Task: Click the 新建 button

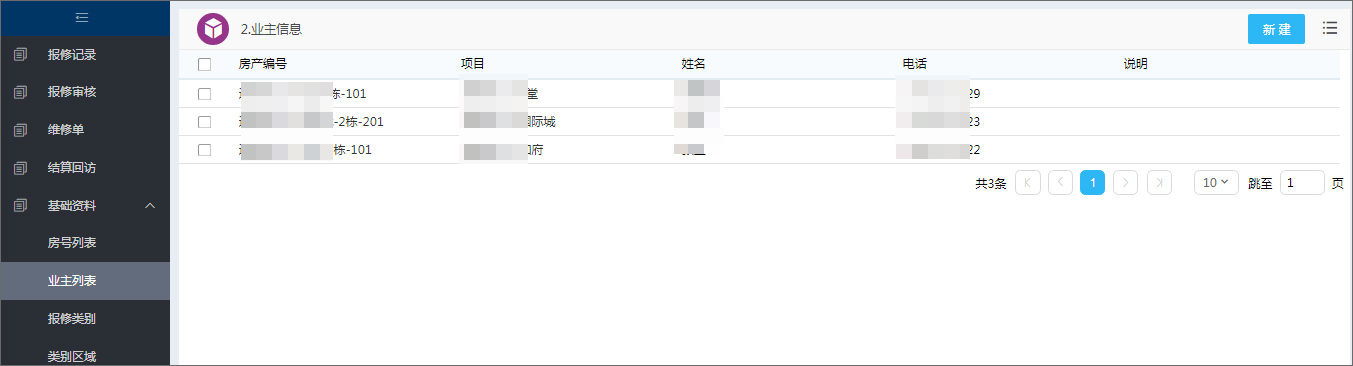Action: click(1276, 29)
